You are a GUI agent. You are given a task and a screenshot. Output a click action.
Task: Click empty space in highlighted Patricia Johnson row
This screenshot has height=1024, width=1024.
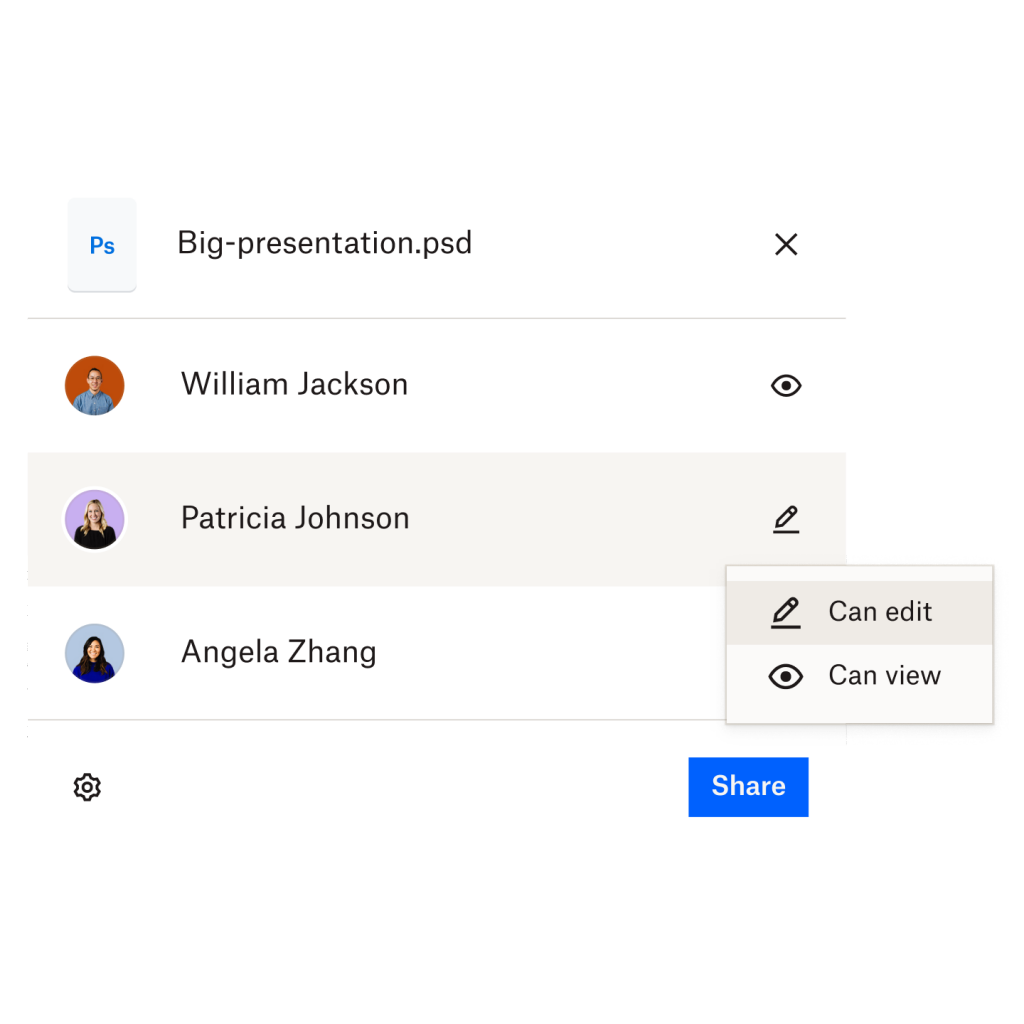click(x=580, y=519)
